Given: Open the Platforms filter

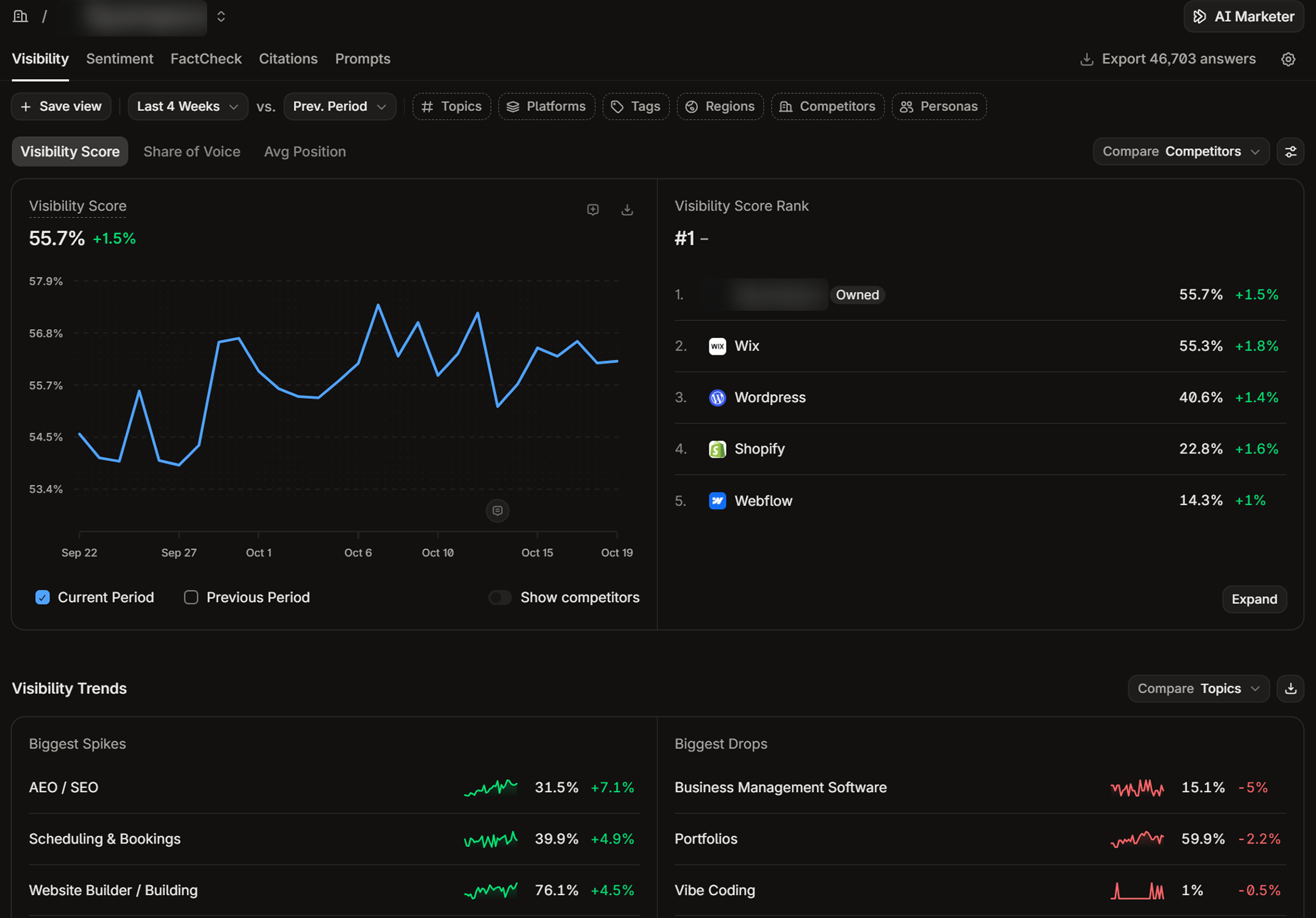Looking at the screenshot, I should pos(546,106).
